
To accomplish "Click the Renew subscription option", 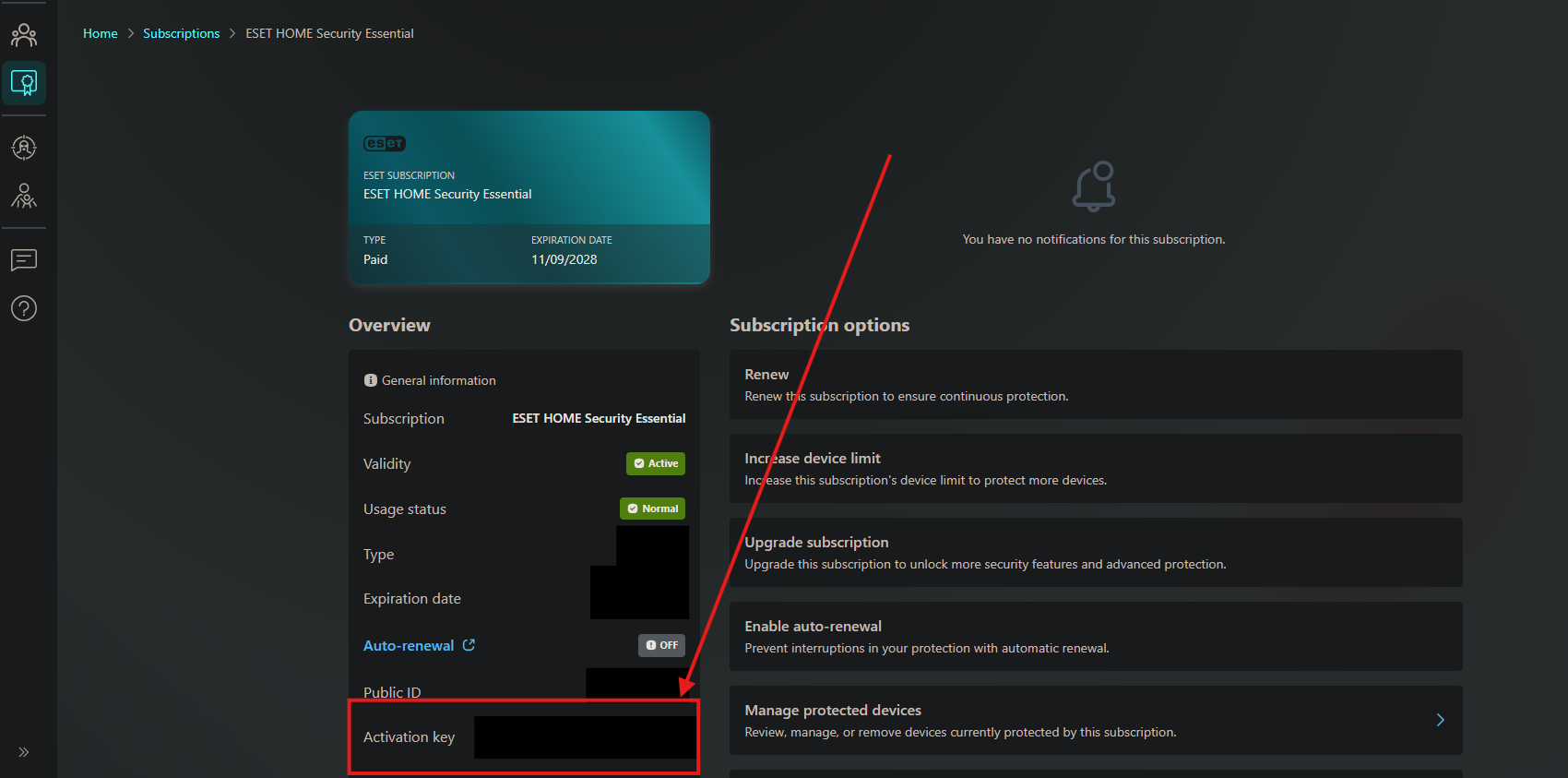I will pos(1095,384).
